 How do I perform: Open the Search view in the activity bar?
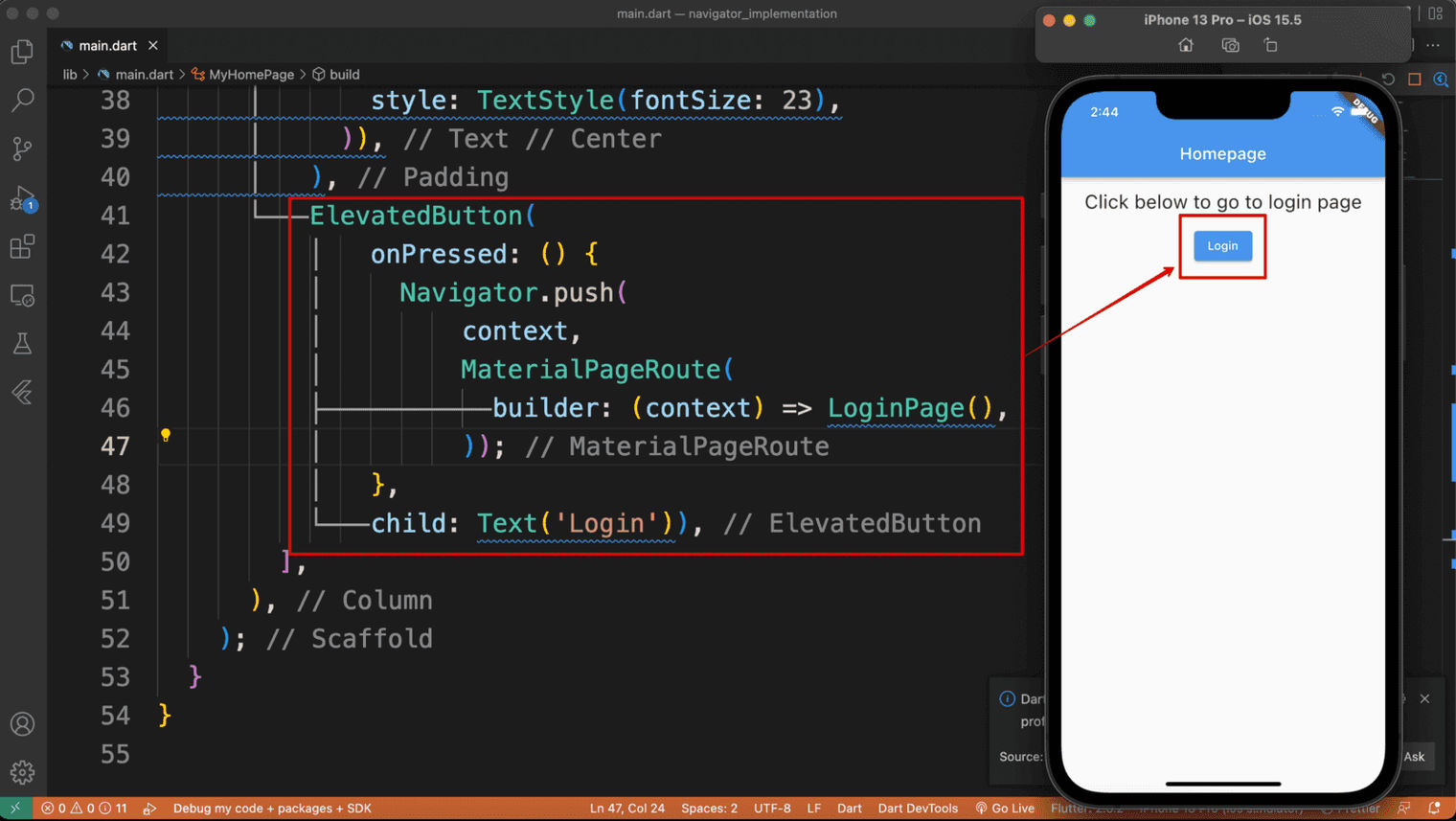(22, 100)
